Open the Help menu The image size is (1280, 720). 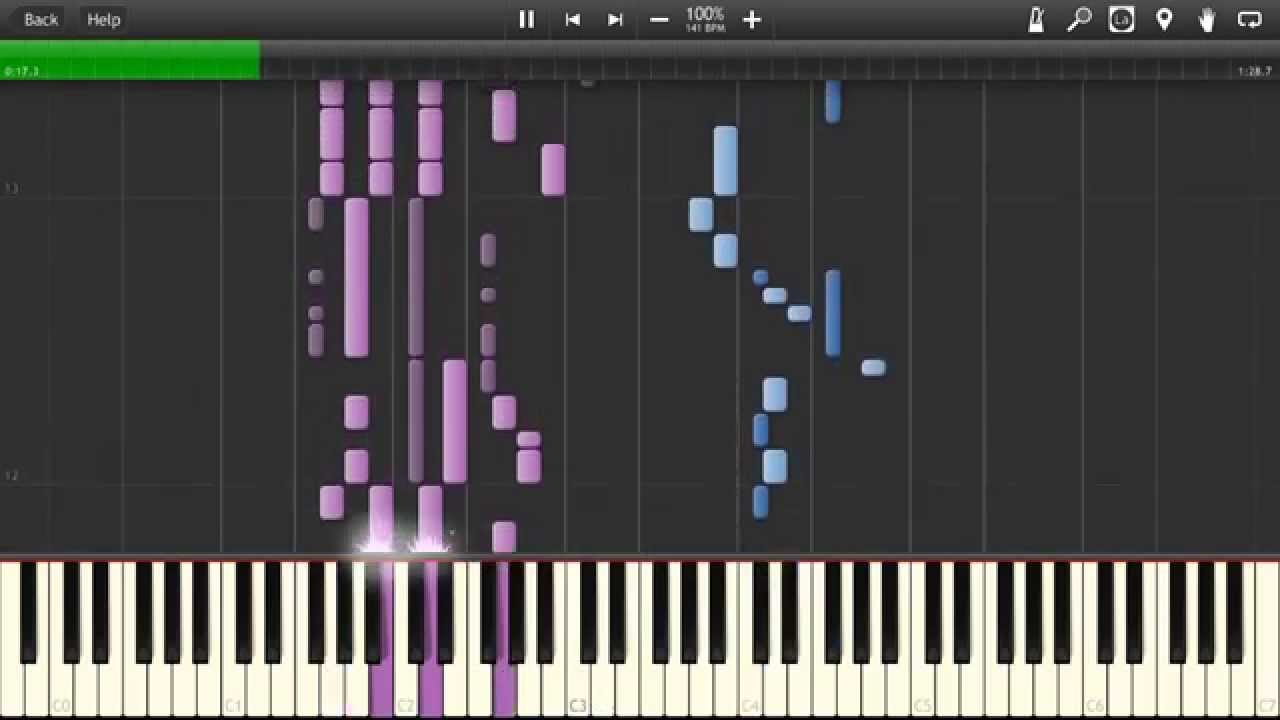click(x=103, y=19)
